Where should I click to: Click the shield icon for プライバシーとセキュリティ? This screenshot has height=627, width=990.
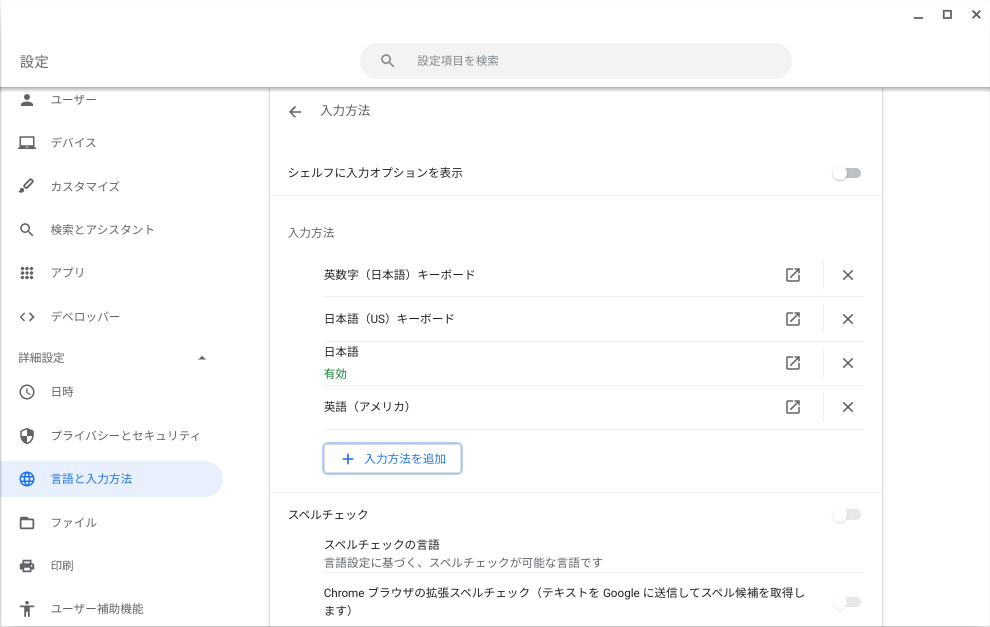click(x=27, y=436)
